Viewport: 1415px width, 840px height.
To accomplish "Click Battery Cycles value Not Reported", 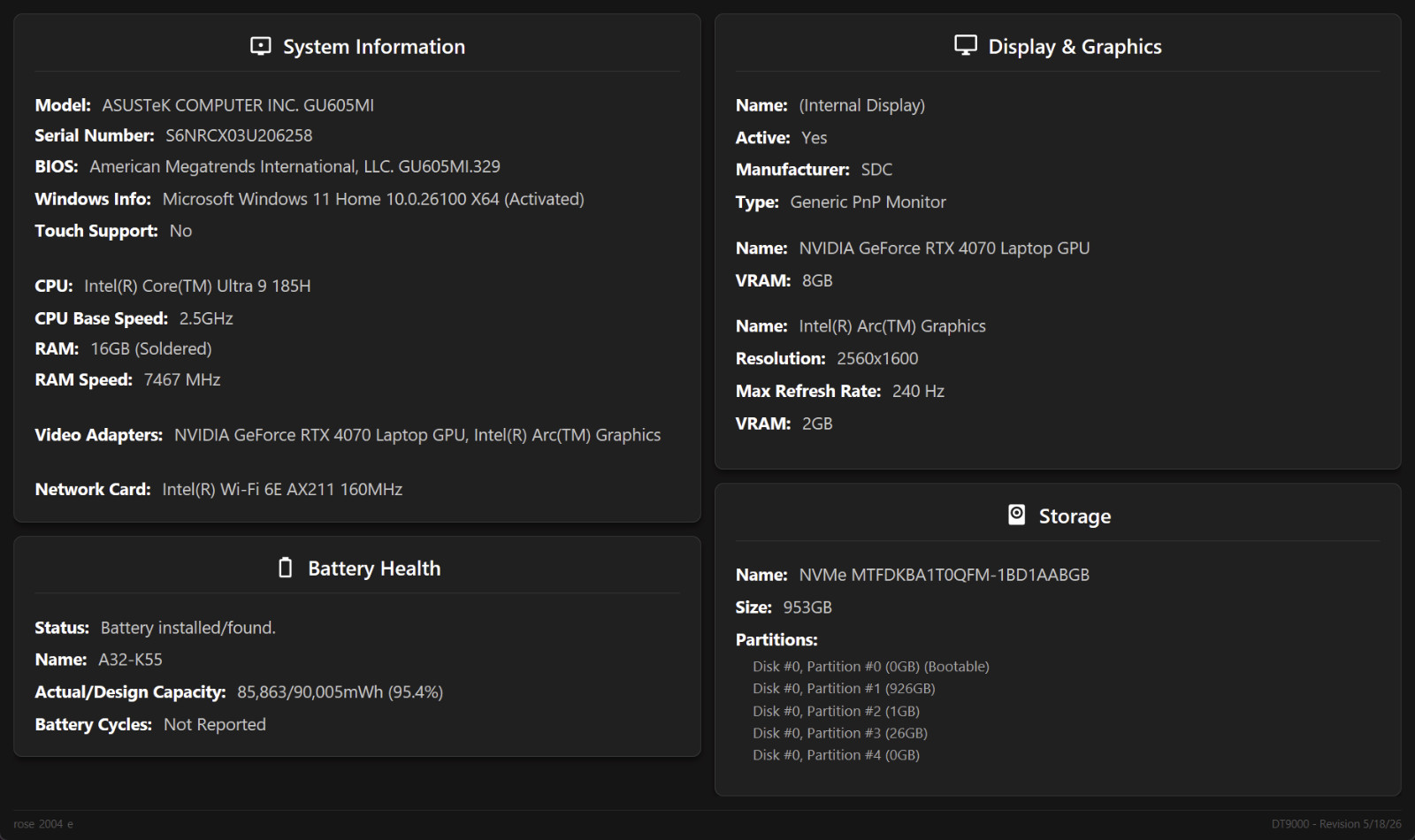I will click(215, 724).
